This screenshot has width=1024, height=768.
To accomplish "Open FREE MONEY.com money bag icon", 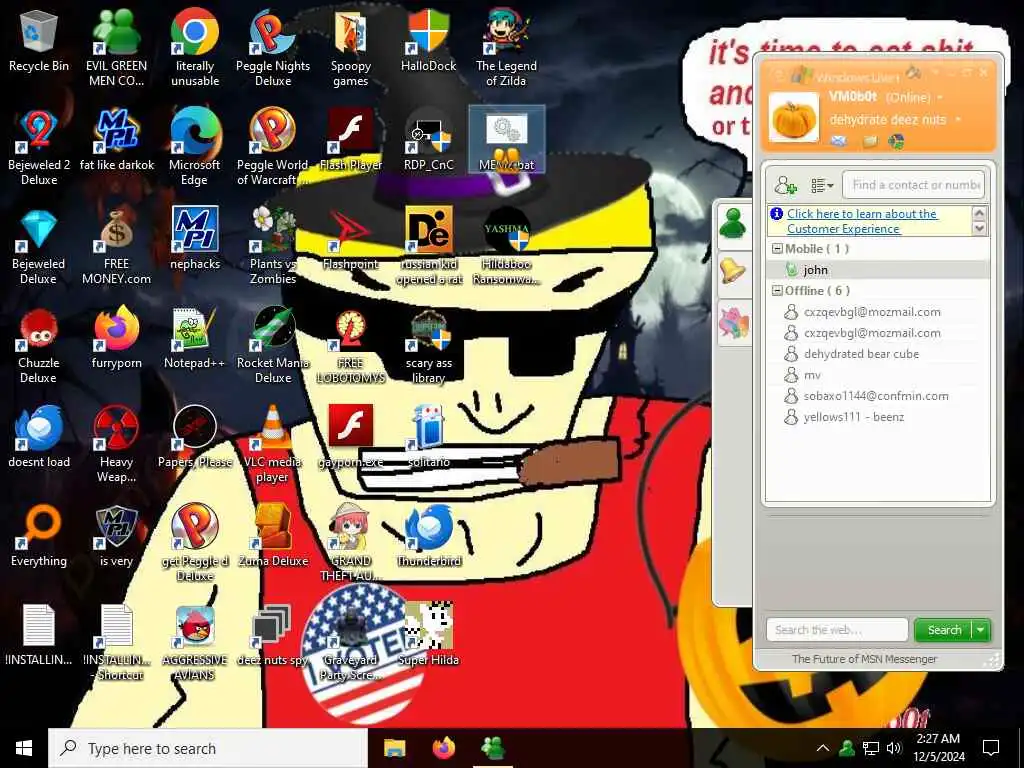I will click(116, 247).
